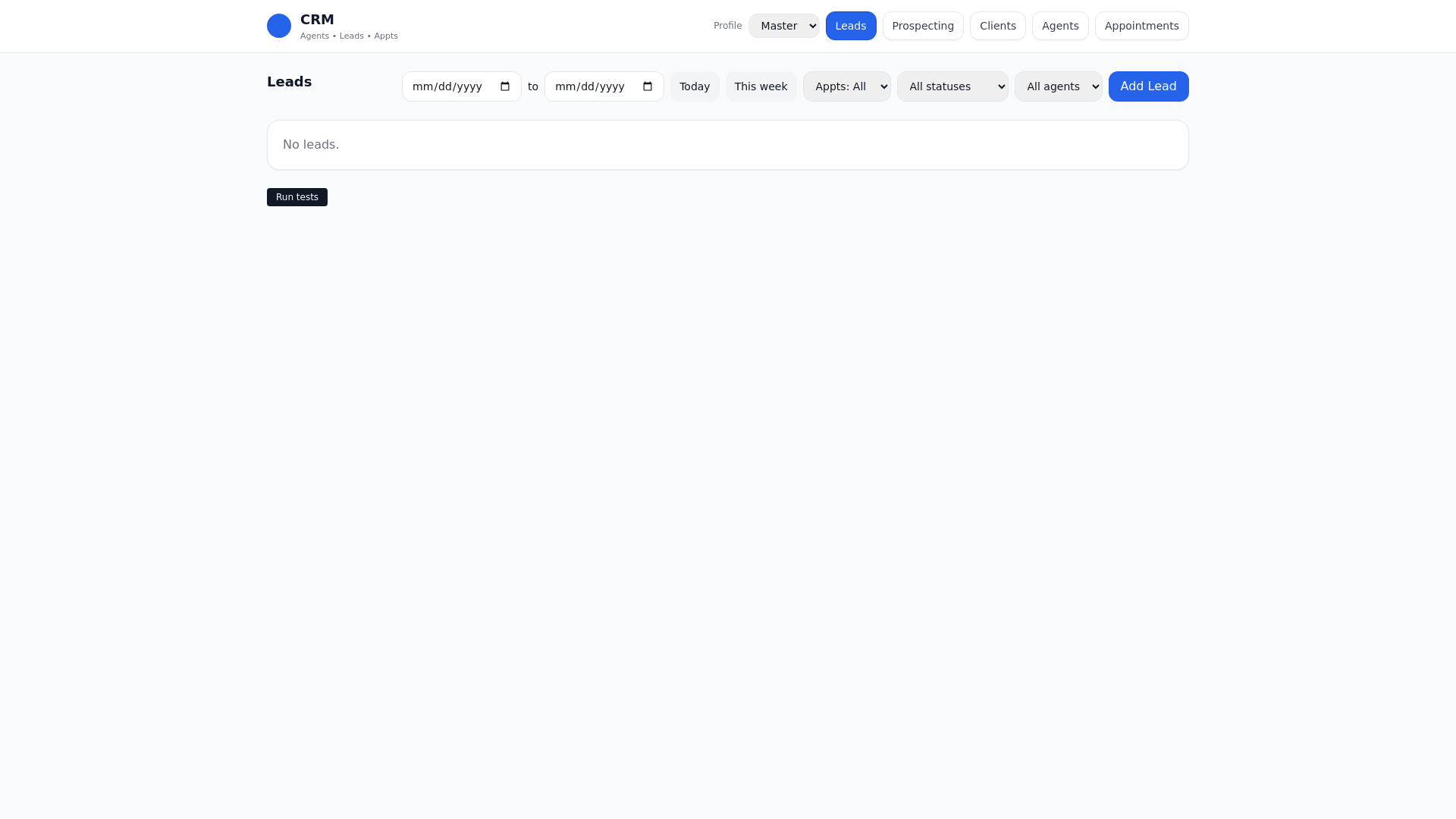
Task: Click the empty No leads panel
Action: coord(727,145)
